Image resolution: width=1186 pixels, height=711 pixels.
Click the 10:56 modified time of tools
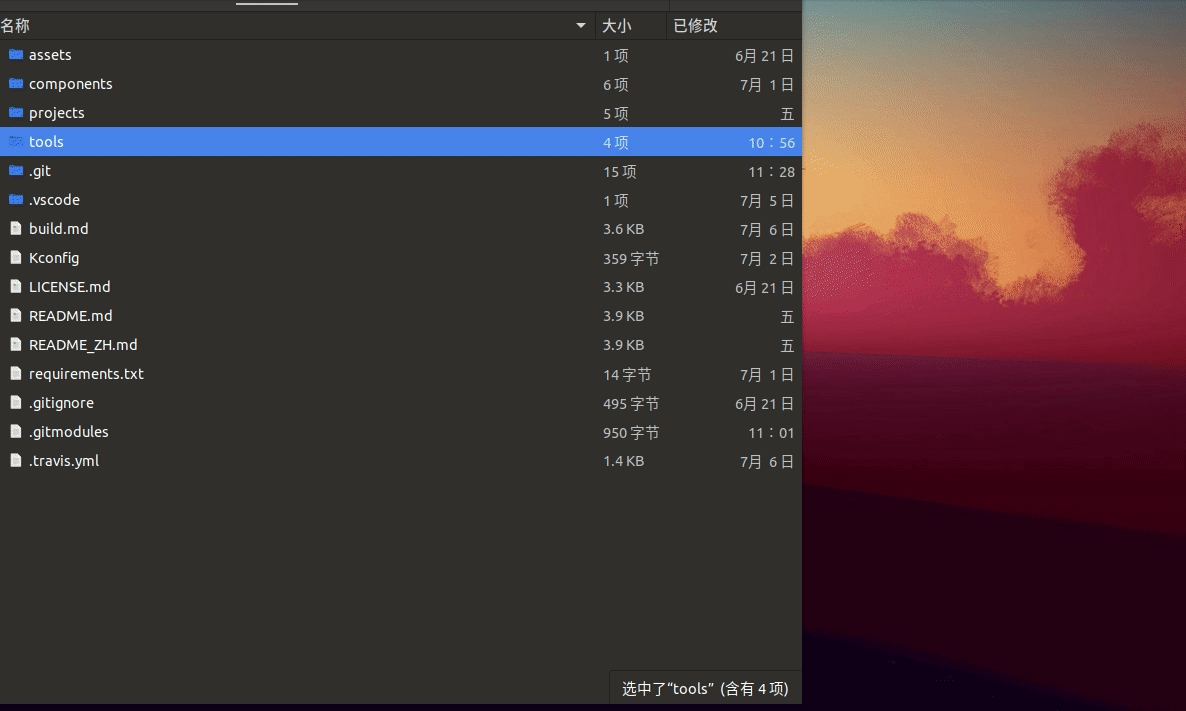(x=772, y=143)
